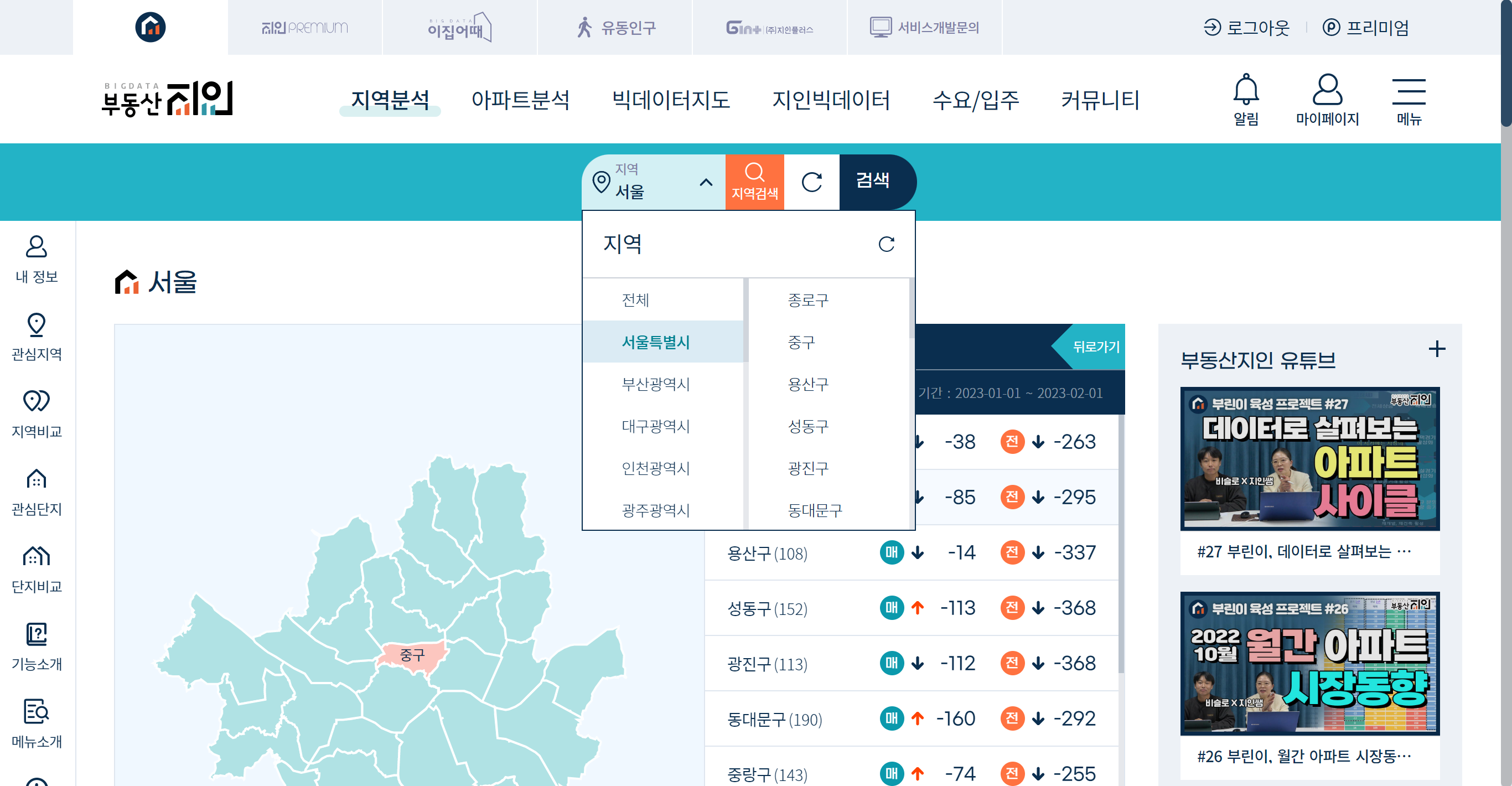Open the 빅데이터지도 menu item
The height and width of the screenshot is (786, 1512).
(x=671, y=100)
